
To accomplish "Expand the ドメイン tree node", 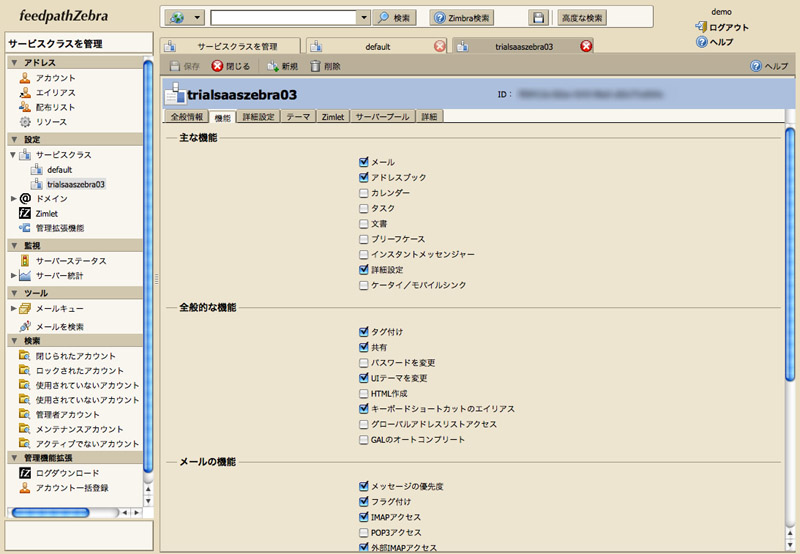I will point(13,198).
